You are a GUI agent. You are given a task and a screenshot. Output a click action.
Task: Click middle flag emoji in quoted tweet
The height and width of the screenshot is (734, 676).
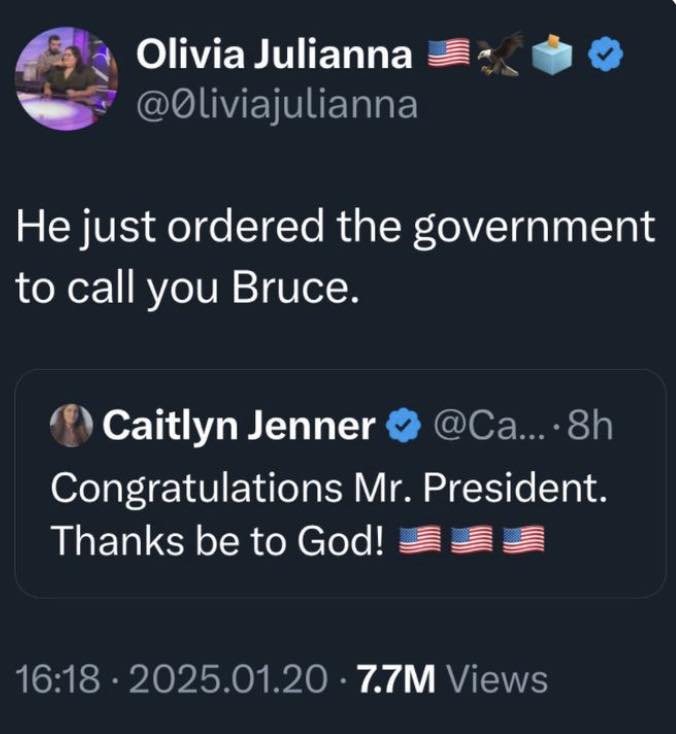(x=472, y=541)
